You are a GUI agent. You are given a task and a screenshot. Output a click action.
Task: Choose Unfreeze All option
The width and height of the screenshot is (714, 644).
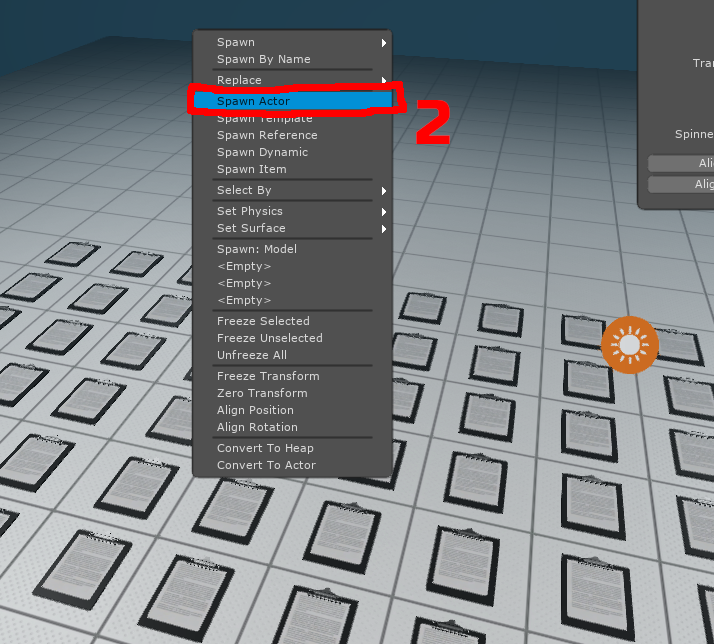click(292, 355)
